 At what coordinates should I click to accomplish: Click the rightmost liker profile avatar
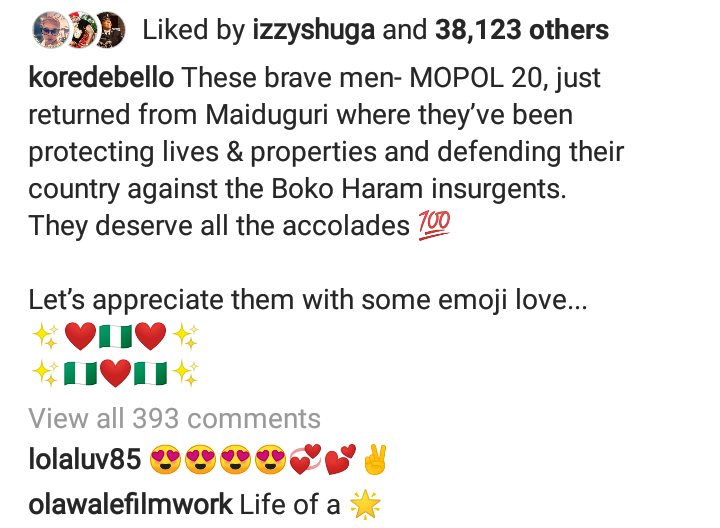(x=108, y=27)
